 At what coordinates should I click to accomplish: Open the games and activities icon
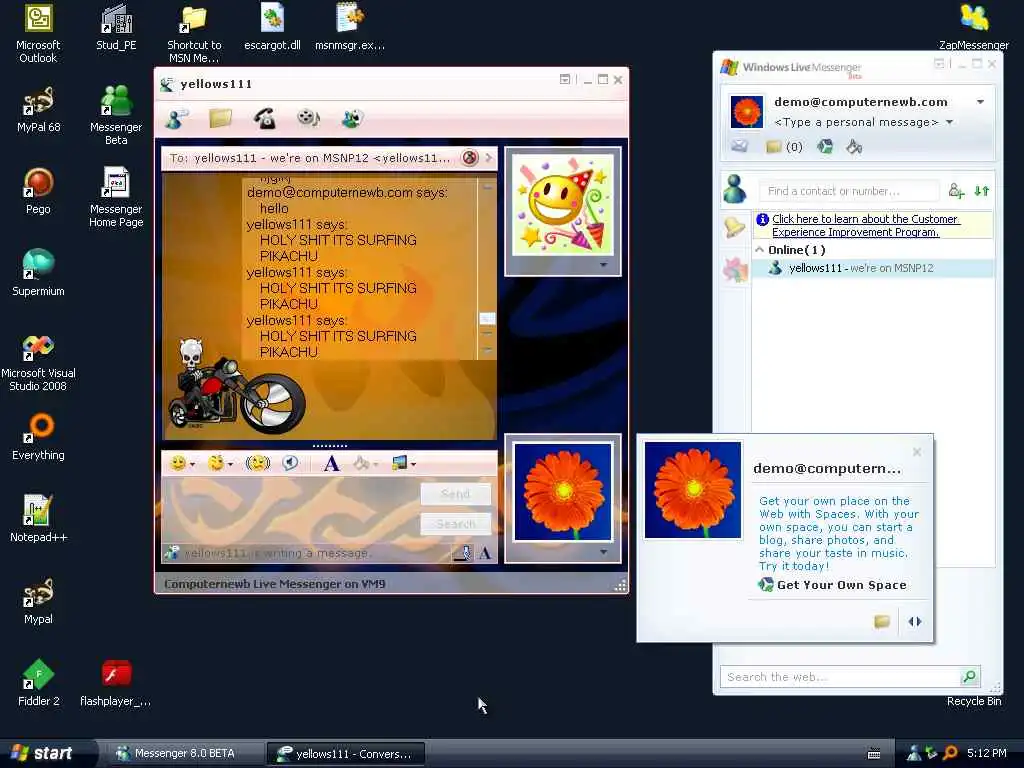[352, 119]
